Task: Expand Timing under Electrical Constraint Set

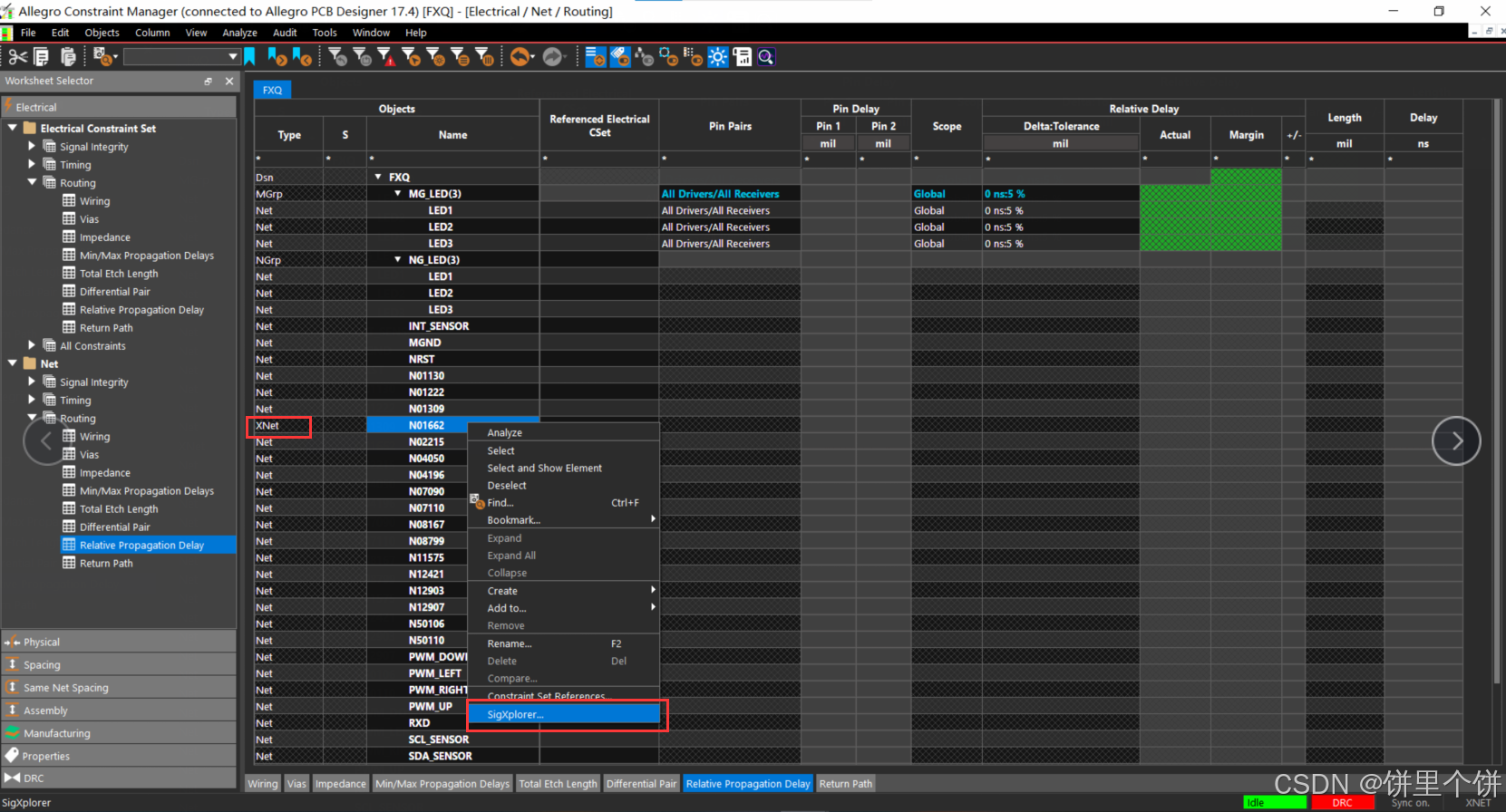Action: [32, 164]
